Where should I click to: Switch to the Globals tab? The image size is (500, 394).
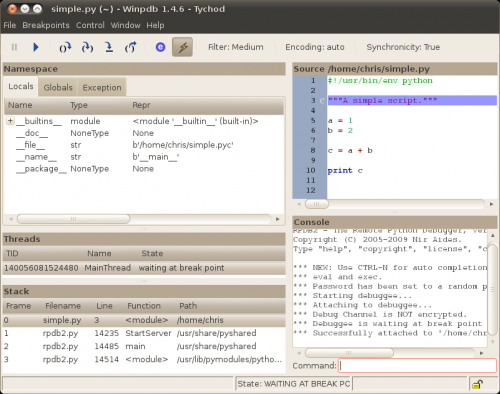click(58, 87)
